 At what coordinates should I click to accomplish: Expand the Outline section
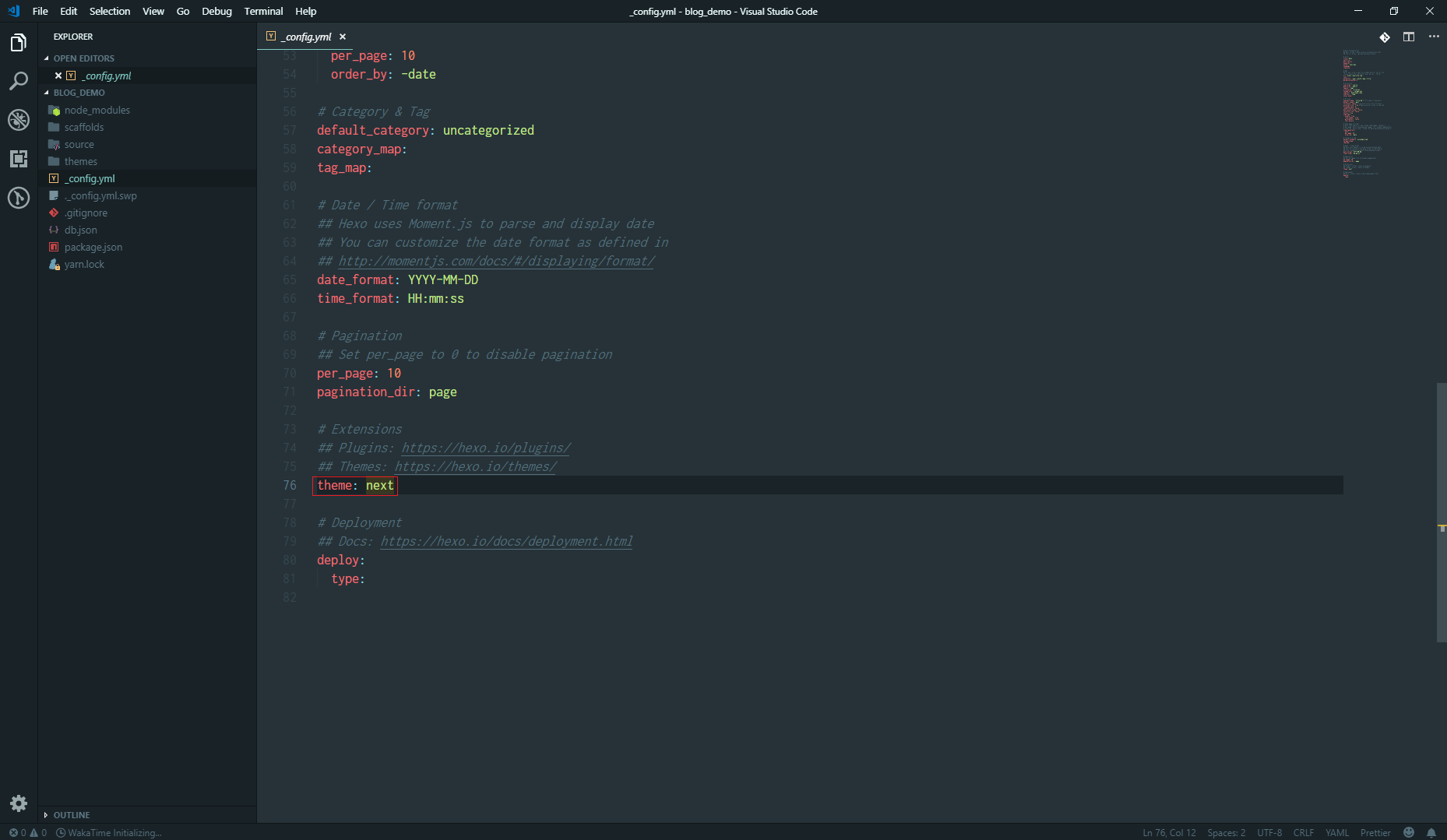pos(72,815)
